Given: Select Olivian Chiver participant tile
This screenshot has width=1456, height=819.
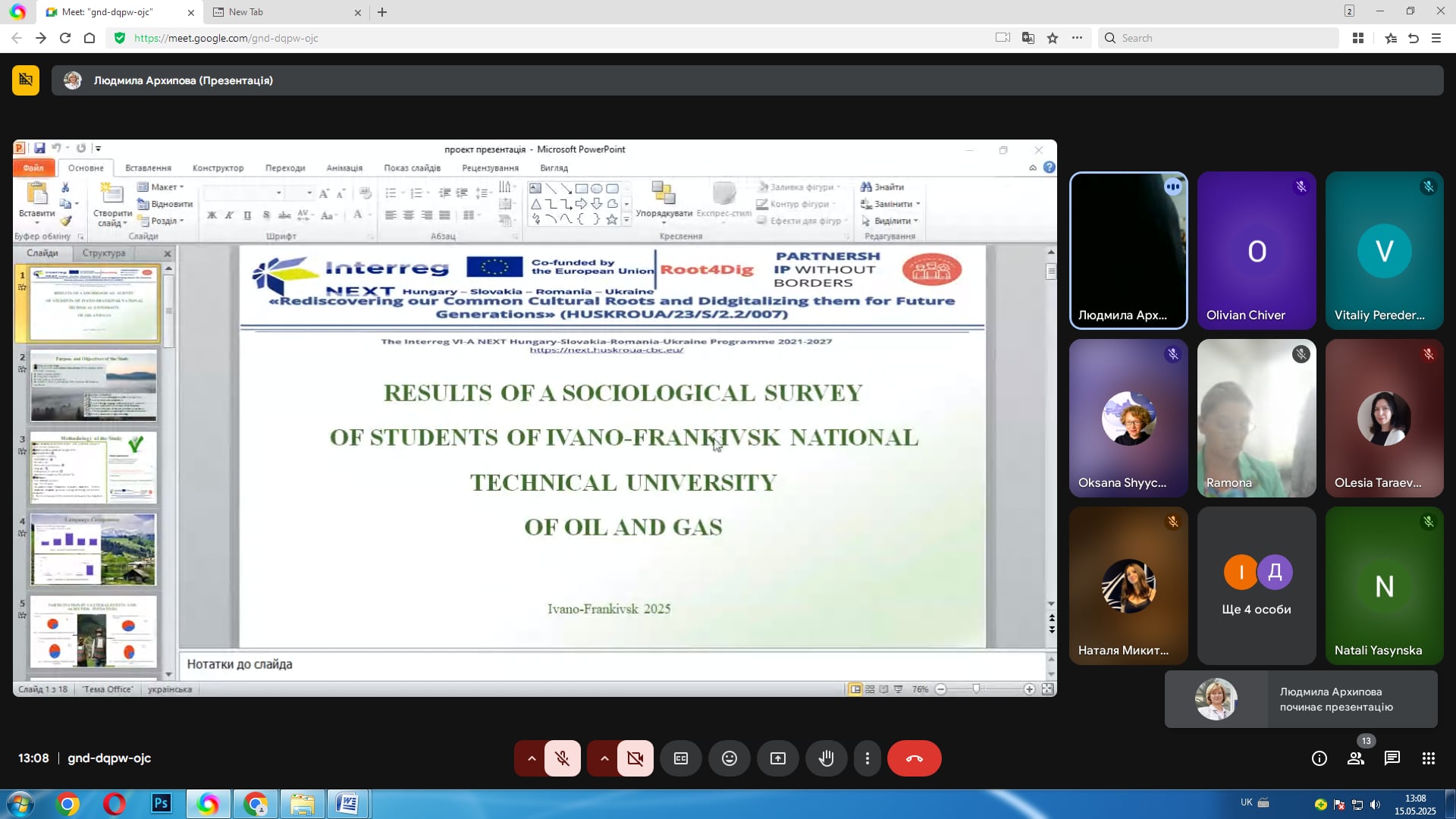Looking at the screenshot, I should 1257,251.
